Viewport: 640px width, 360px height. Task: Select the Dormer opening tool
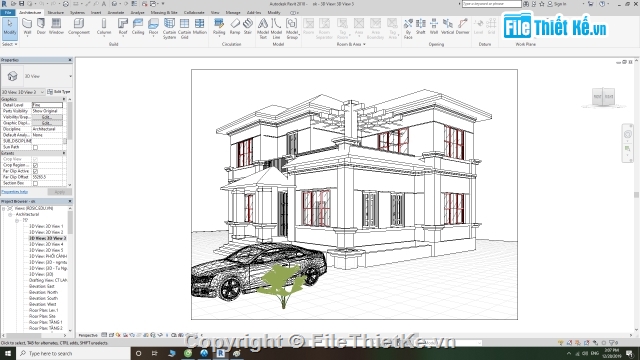tap(462, 27)
